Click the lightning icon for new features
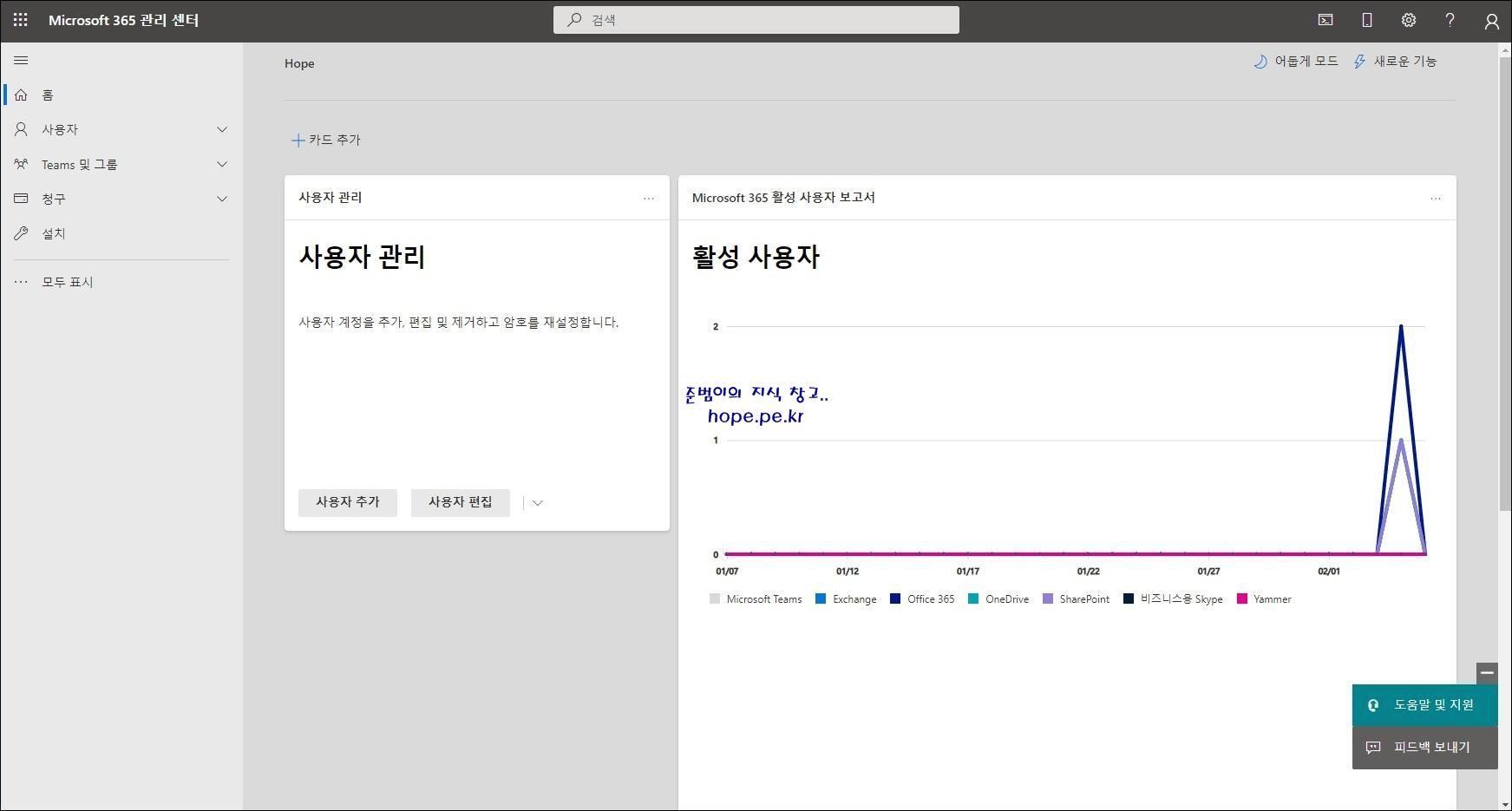Screen dimensions: 1512x811 pos(1359,62)
